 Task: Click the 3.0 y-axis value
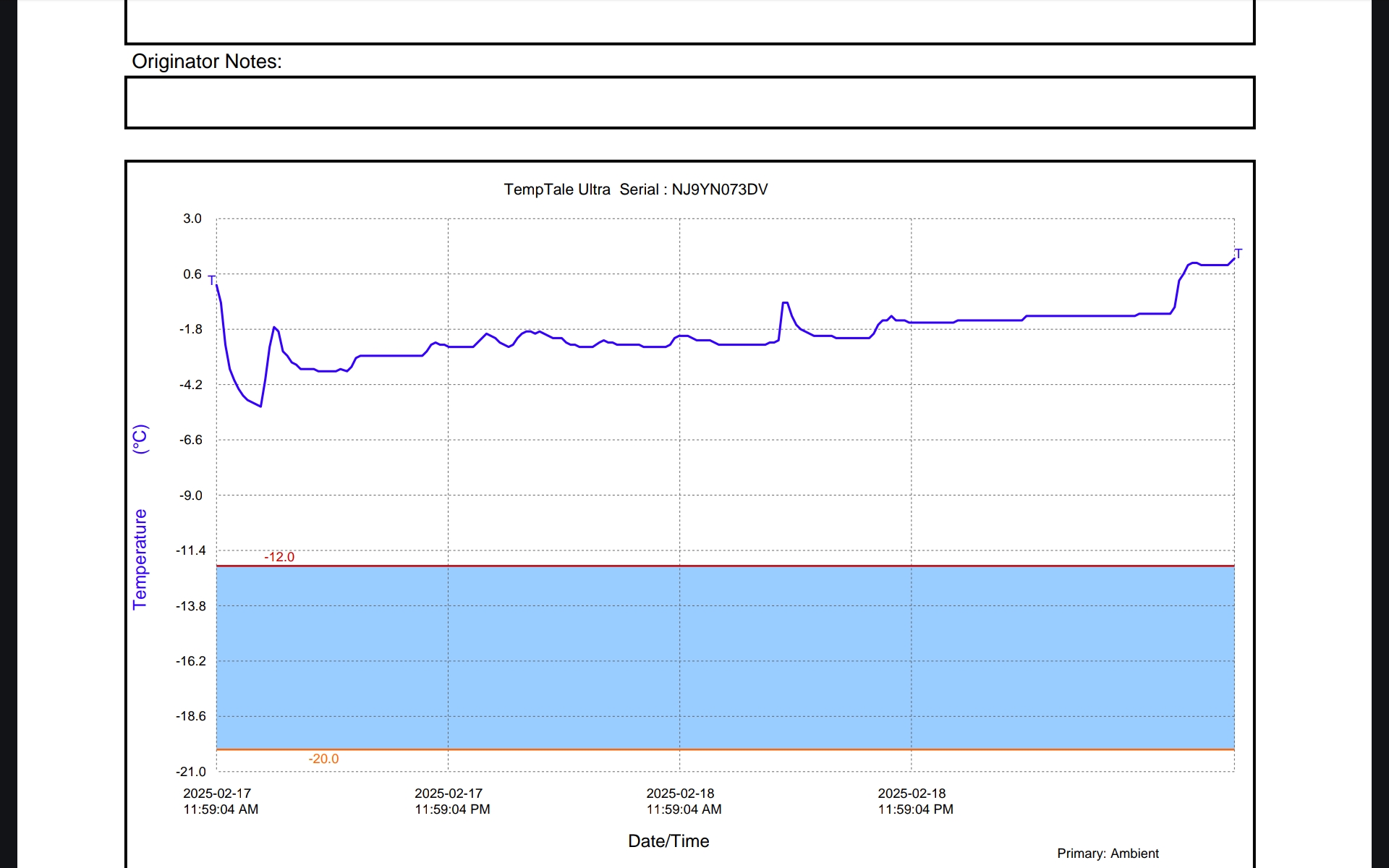point(192,218)
